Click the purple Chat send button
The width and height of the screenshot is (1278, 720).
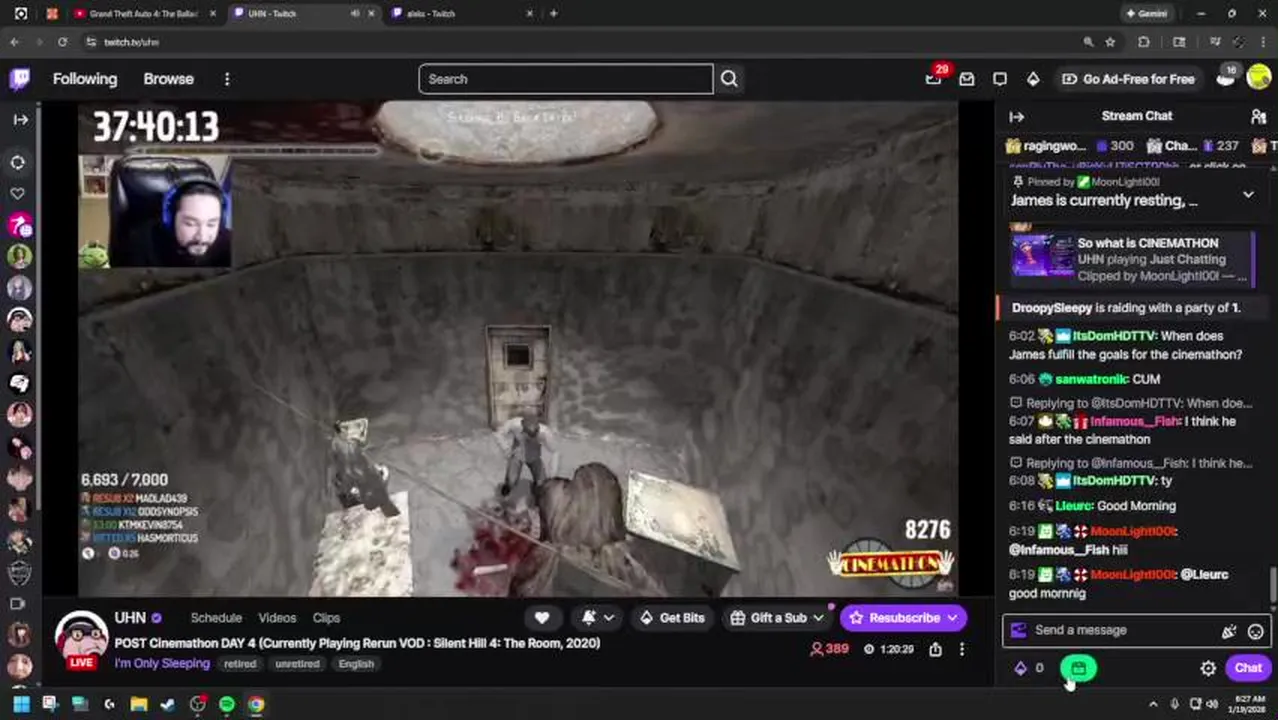(1248, 668)
